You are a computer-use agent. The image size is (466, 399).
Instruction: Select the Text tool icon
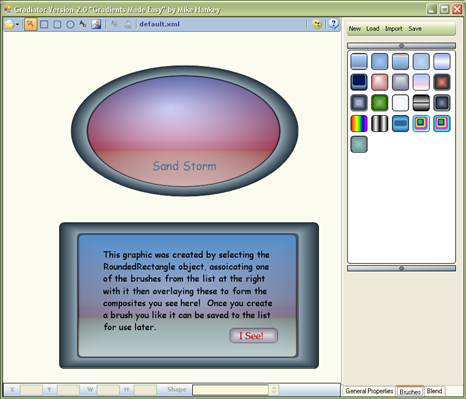(83, 24)
